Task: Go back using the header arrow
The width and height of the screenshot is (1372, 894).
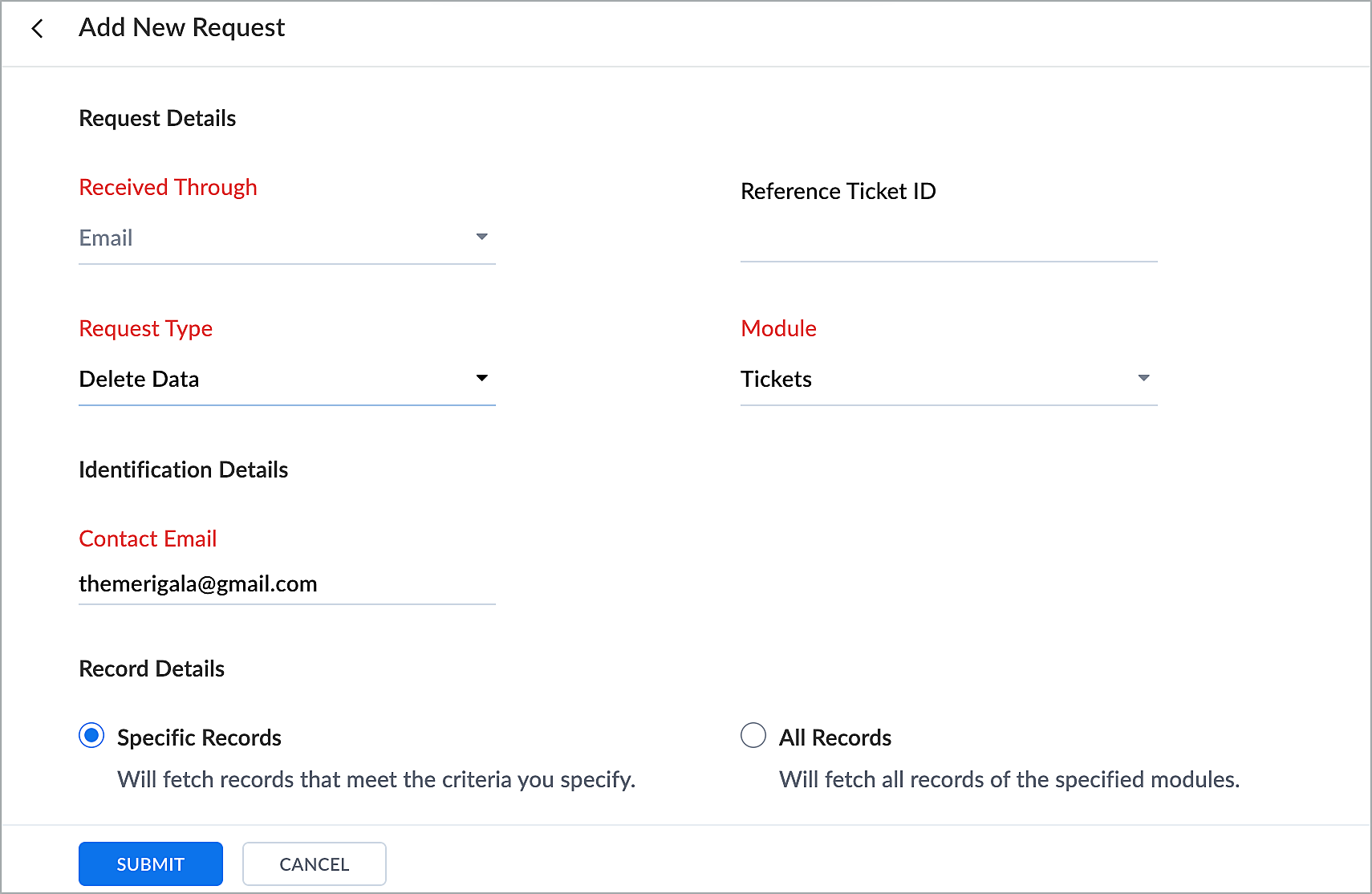Action: click(x=37, y=29)
